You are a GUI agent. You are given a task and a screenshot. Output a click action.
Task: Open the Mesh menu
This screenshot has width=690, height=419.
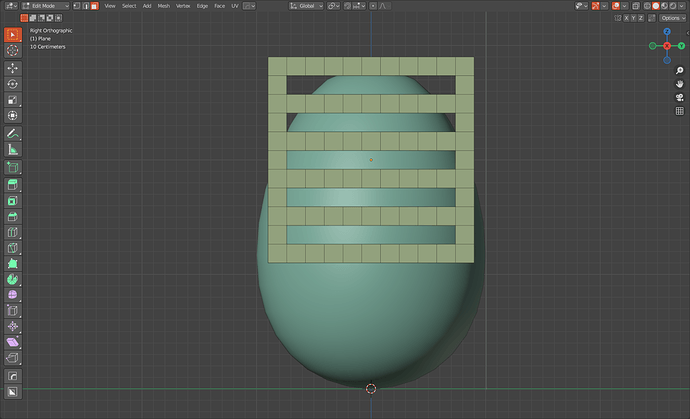pyautogui.click(x=164, y=6)
